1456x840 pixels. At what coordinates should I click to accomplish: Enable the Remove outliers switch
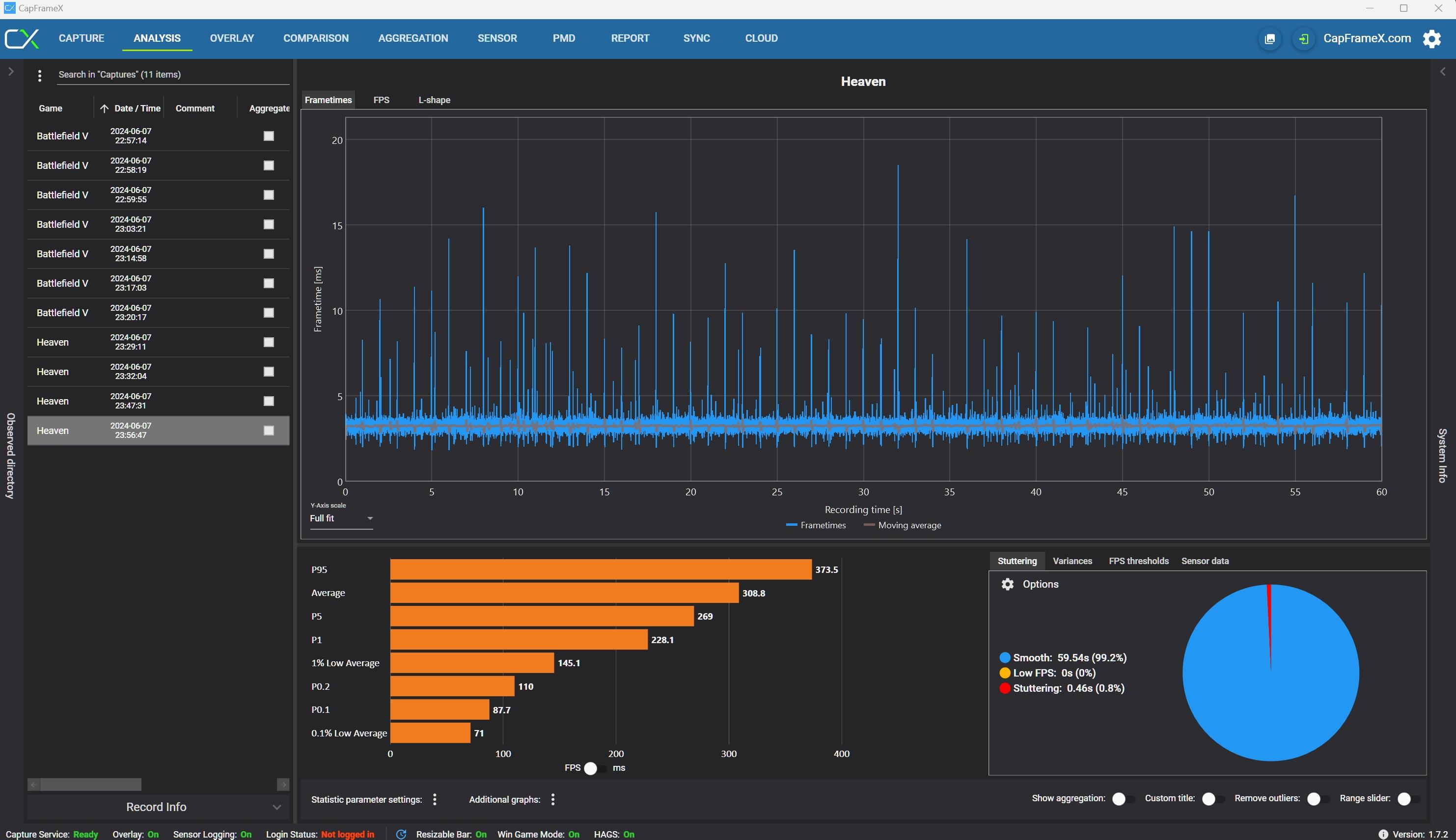[x=1318, y=798]
